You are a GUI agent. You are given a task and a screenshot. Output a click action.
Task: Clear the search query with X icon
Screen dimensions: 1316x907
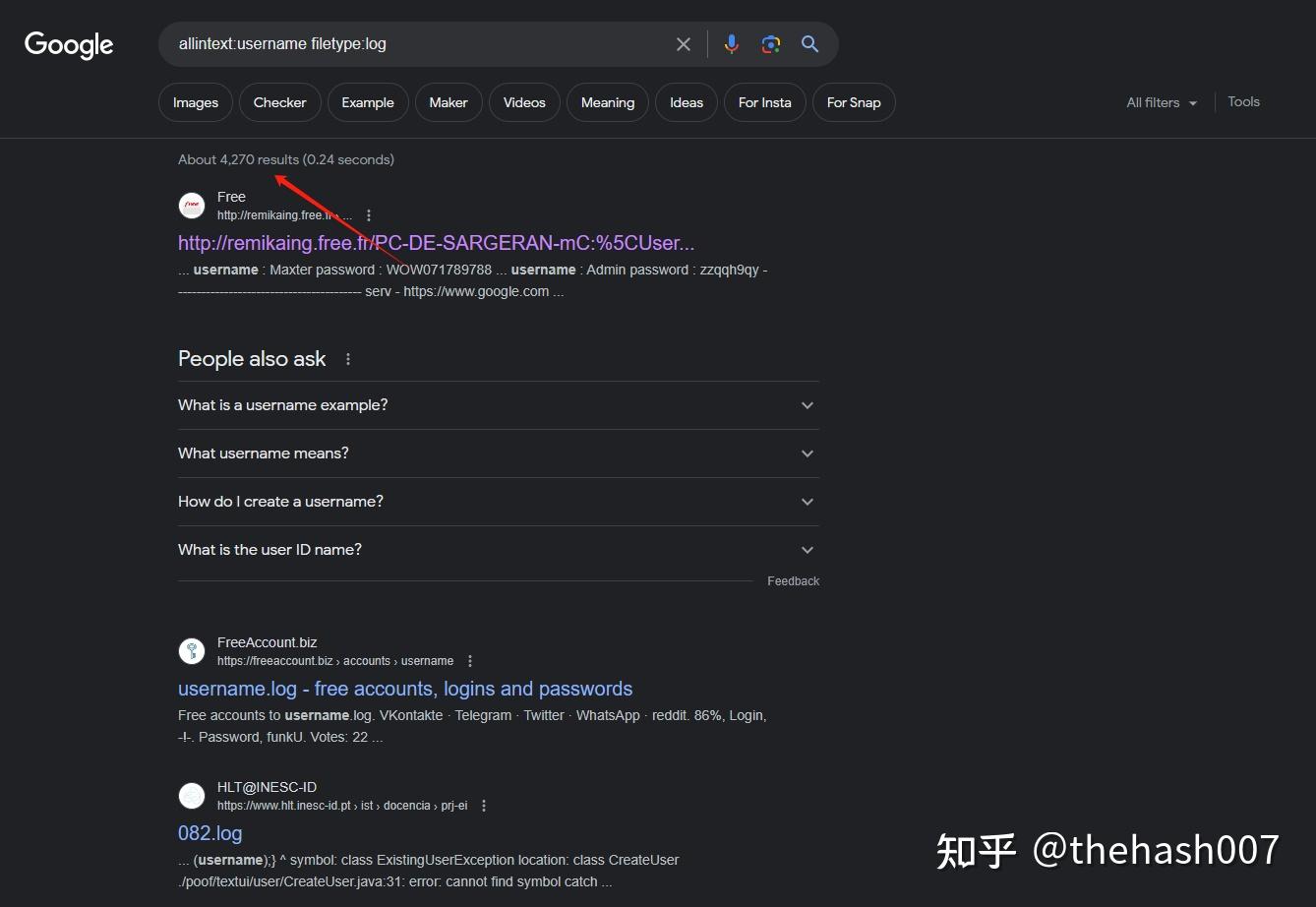[684, 44]
